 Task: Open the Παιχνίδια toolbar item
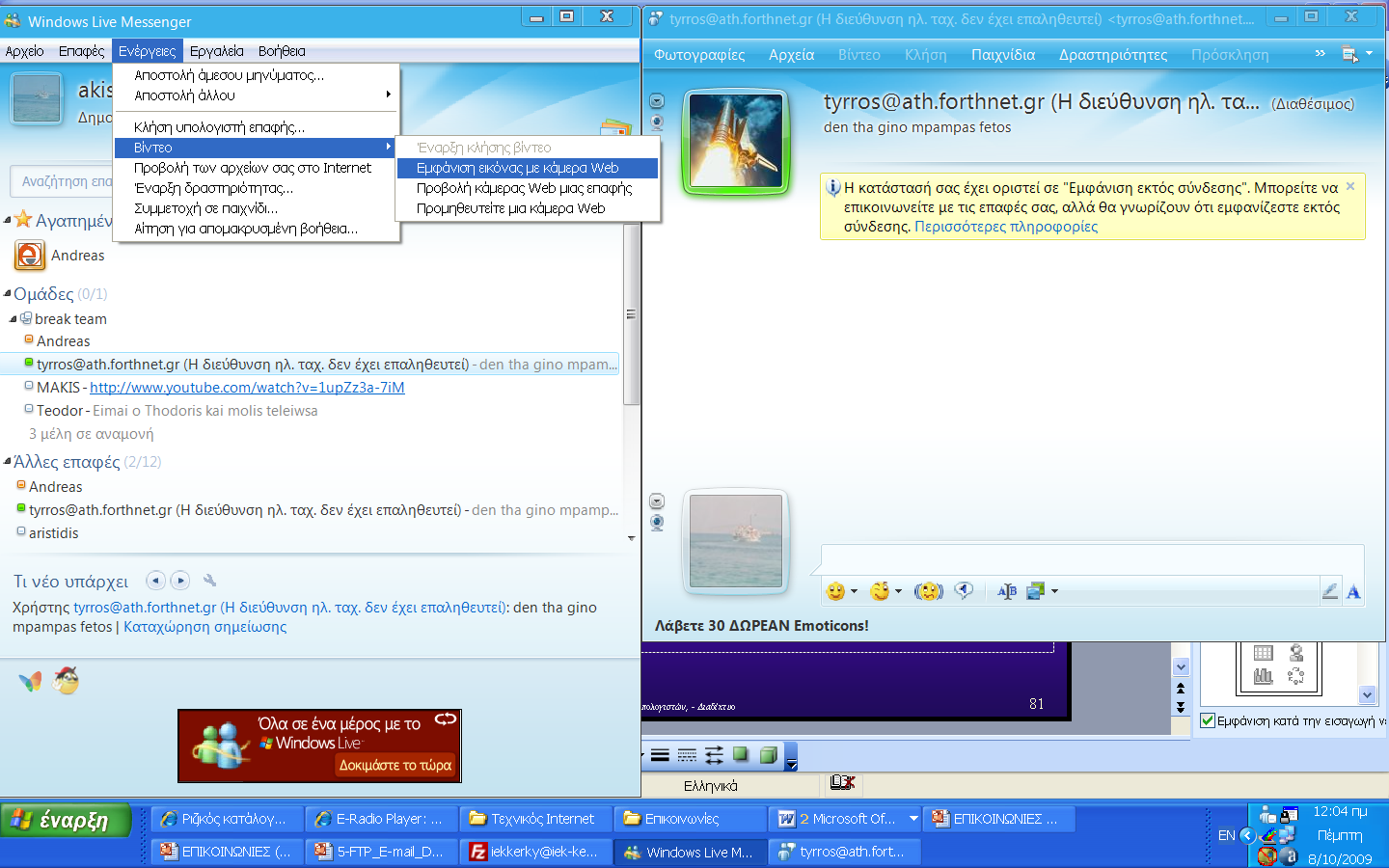1003,55
